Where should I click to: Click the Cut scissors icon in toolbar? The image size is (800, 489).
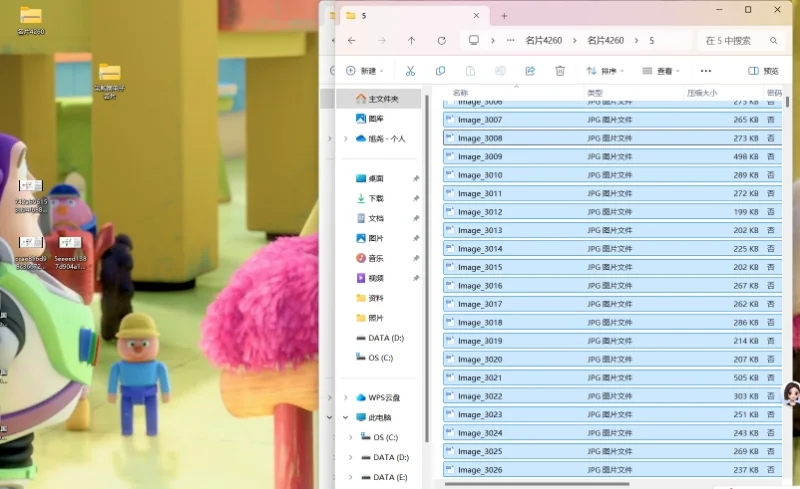[x=410, y=71]
